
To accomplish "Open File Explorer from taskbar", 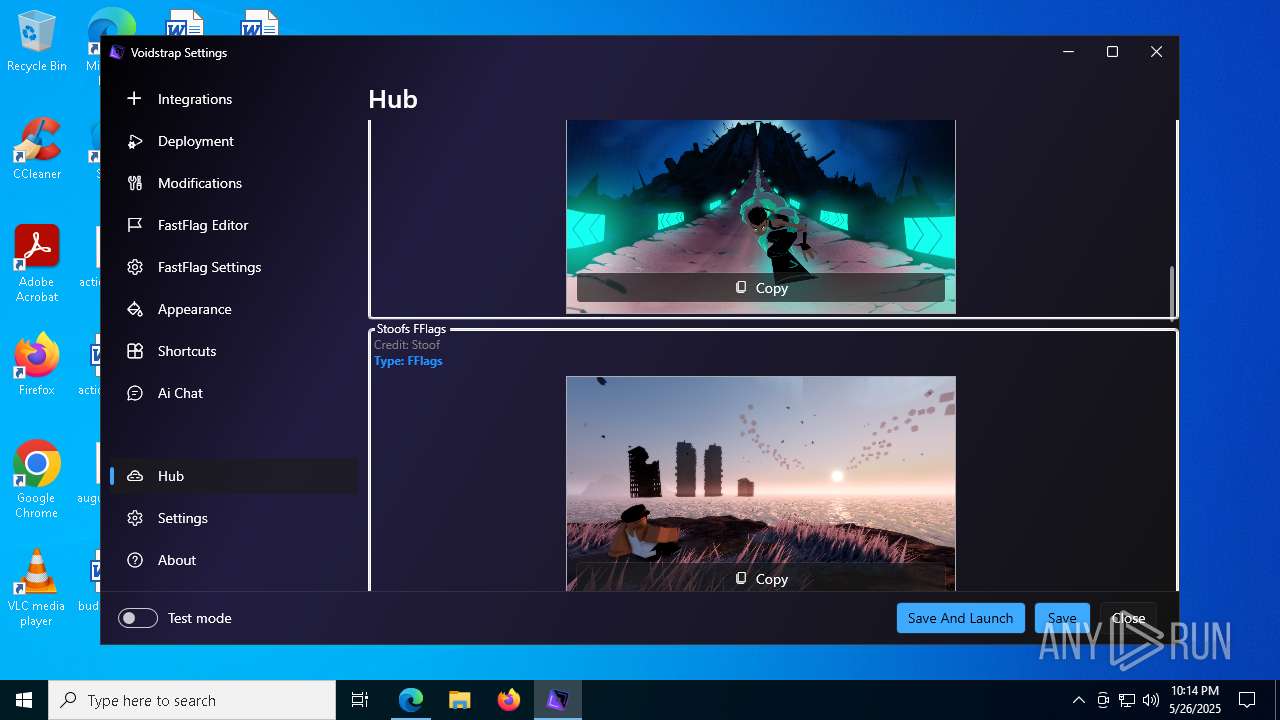I will 460,700.
